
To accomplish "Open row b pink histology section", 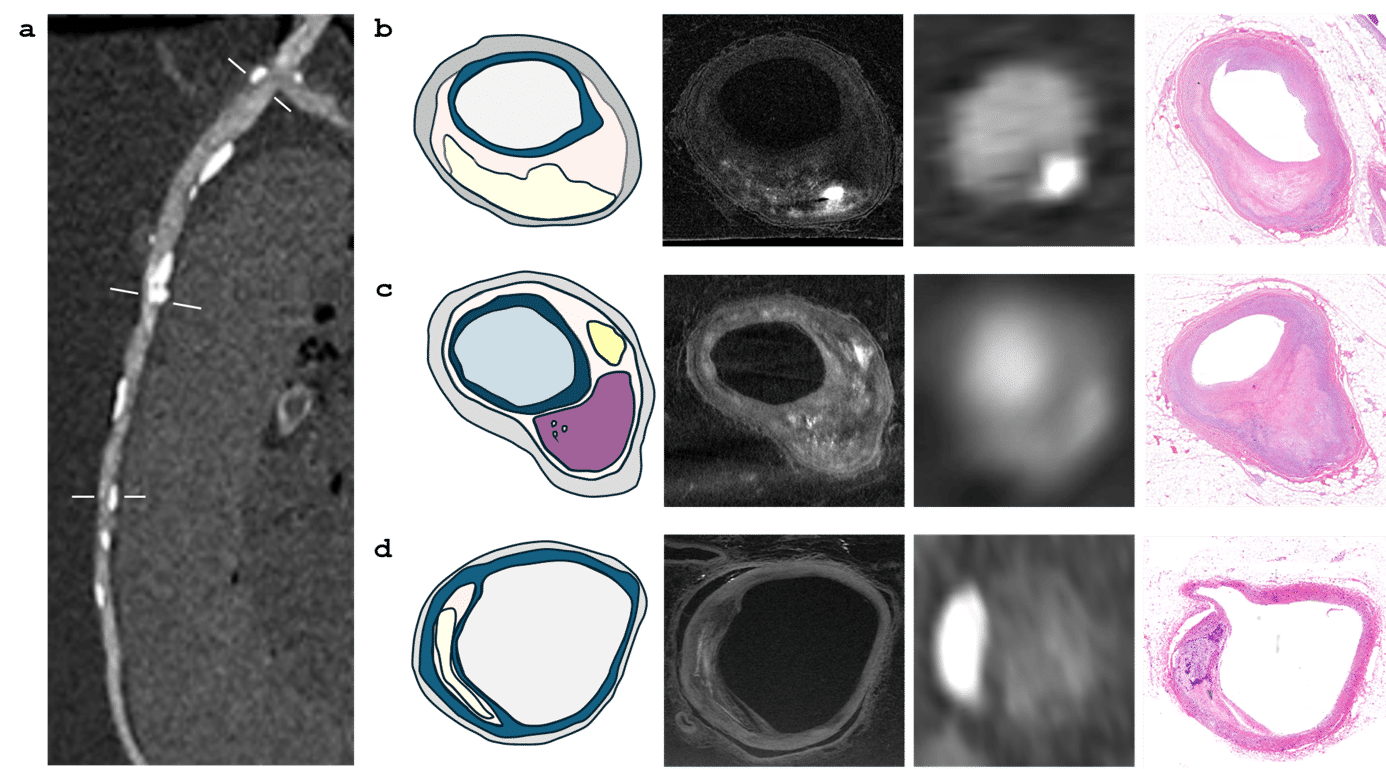I will (x=1265, y=130).
